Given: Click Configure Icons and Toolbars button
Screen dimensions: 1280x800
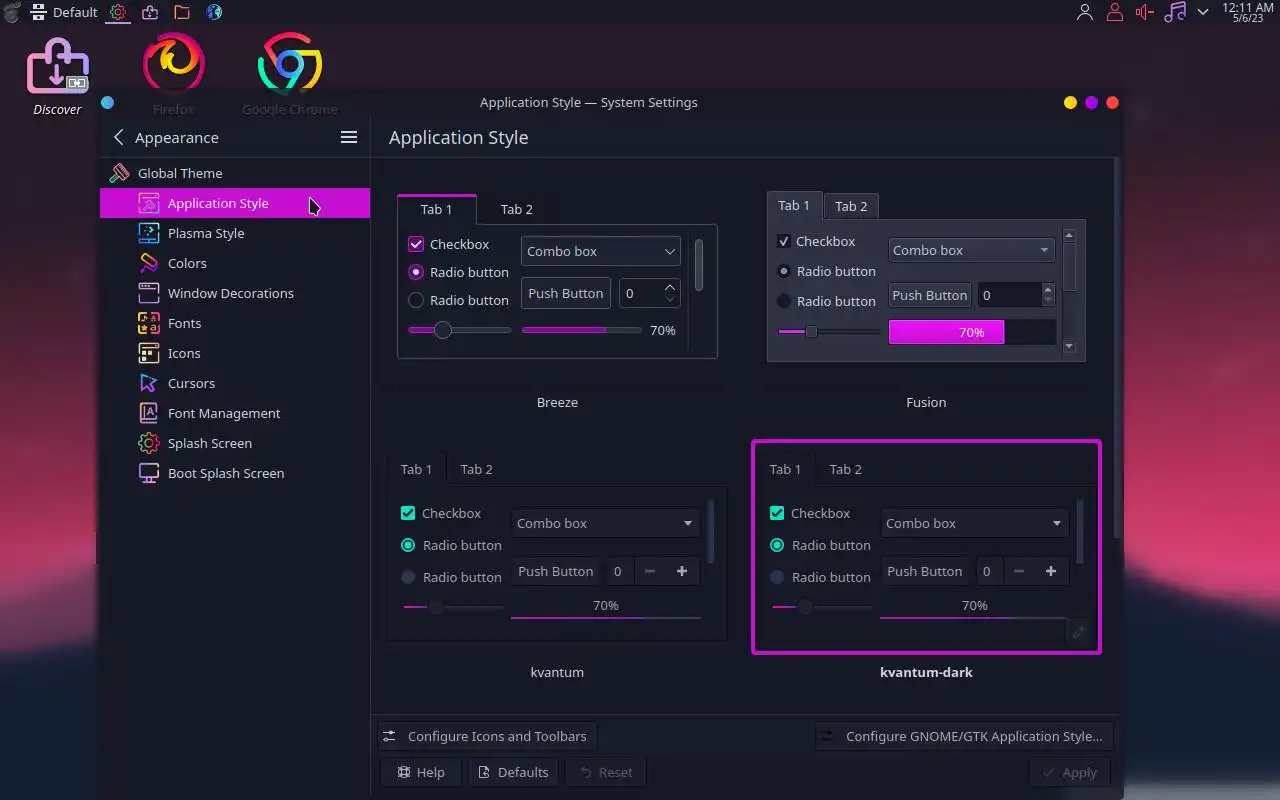Looking at the screenshot, I should click(487, 736).
